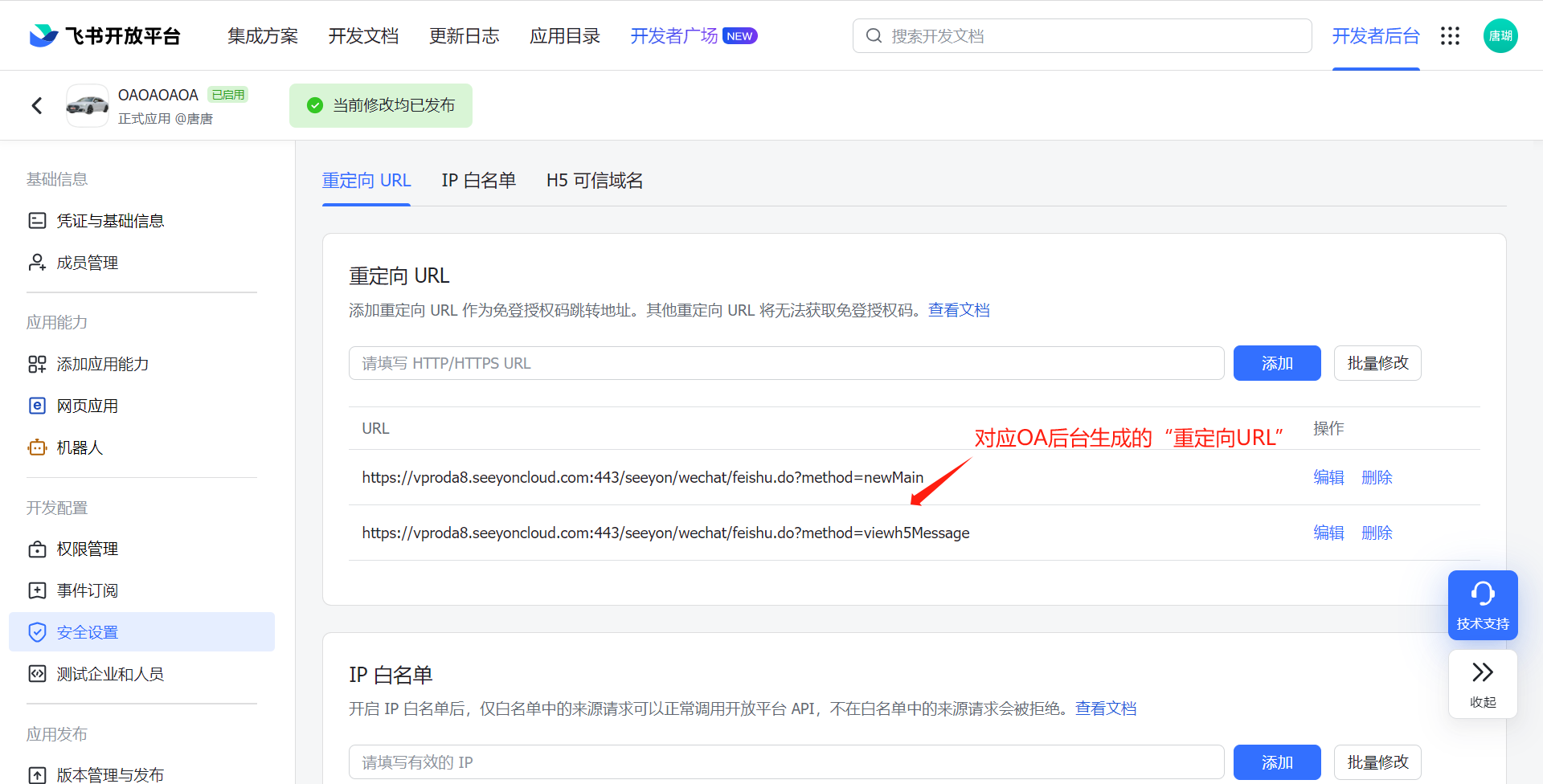Open 事件订阅 in the sidebar

87,590
